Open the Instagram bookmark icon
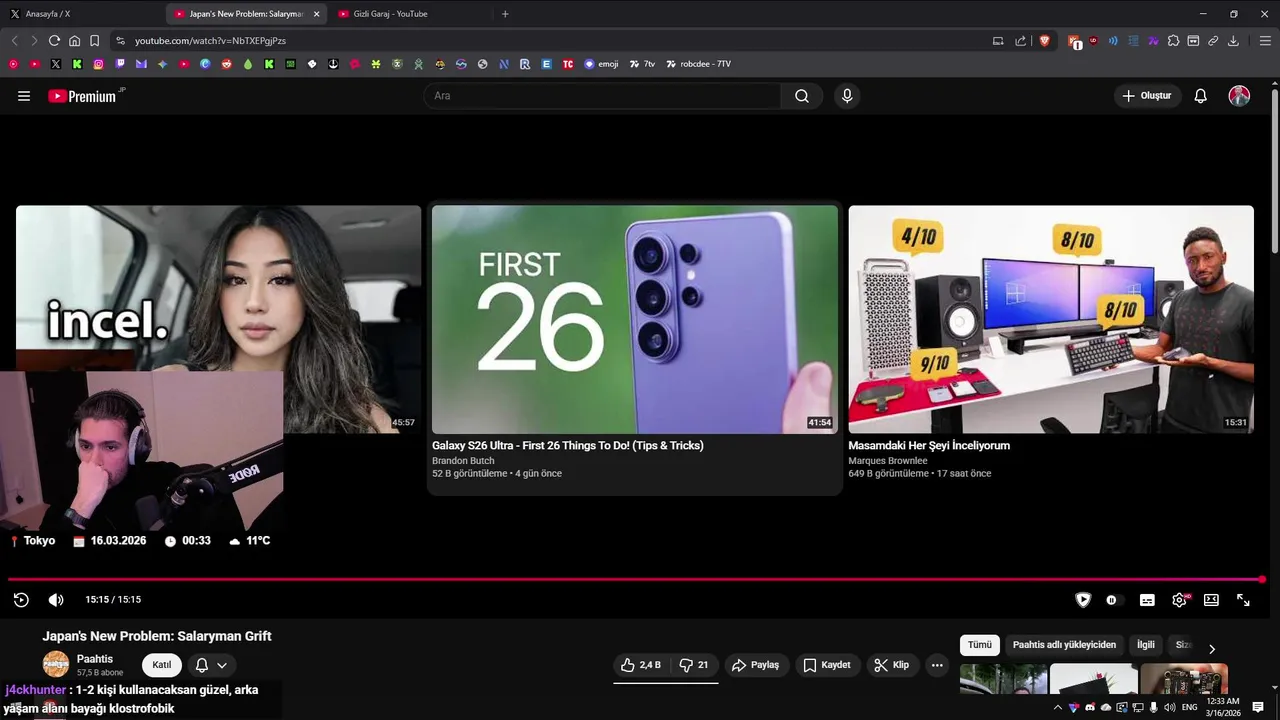This screenshot has height=720, width=1280. 98,64
